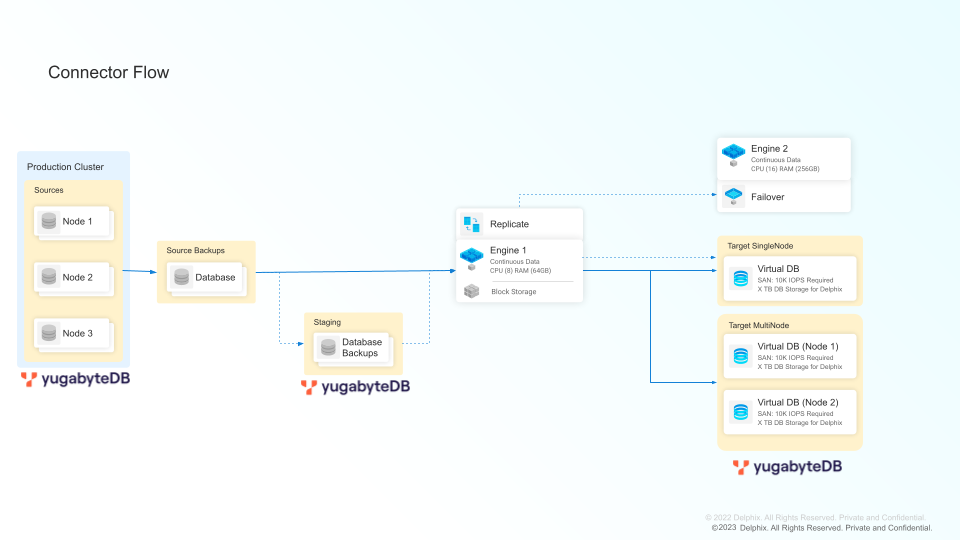Select the Production Cluster label

(65, 167)
